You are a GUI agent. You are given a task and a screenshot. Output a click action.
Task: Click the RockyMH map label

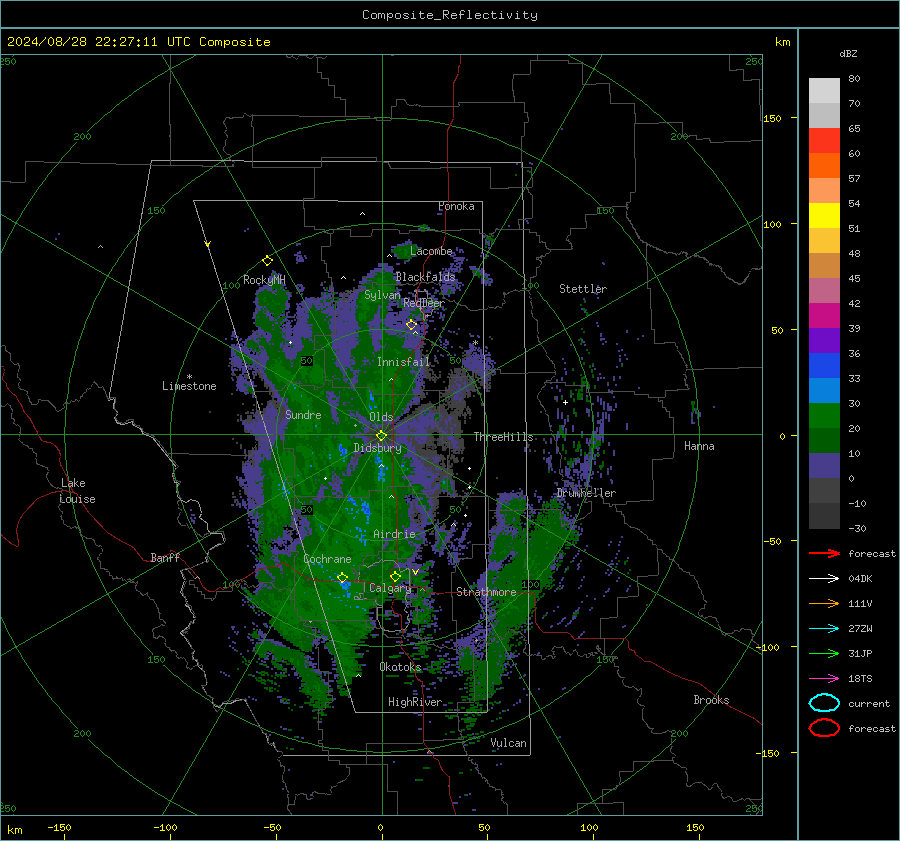point(264,280)
